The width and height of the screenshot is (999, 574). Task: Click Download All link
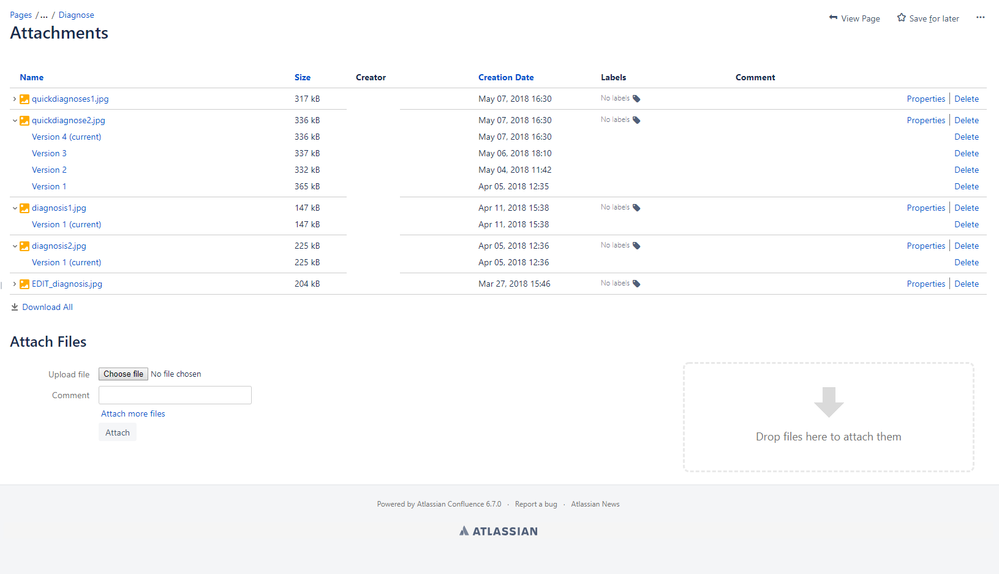click(47, 307)
